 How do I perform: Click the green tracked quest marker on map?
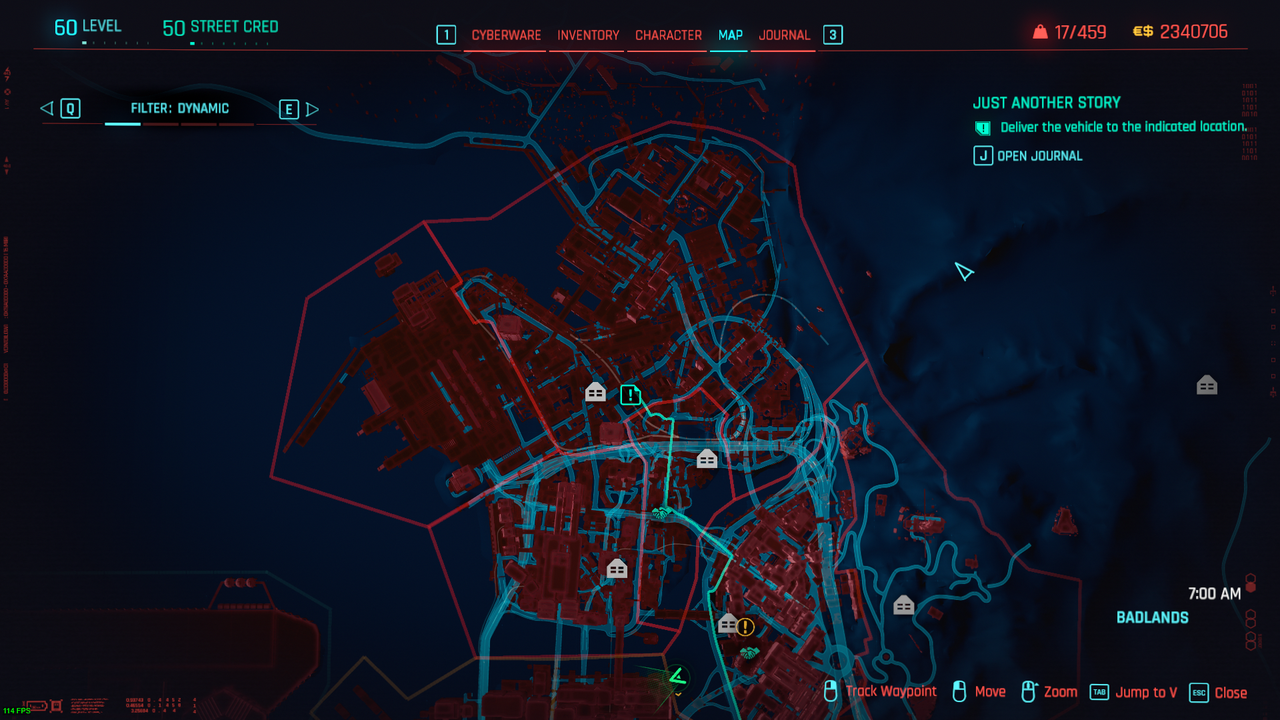point(630,394)
